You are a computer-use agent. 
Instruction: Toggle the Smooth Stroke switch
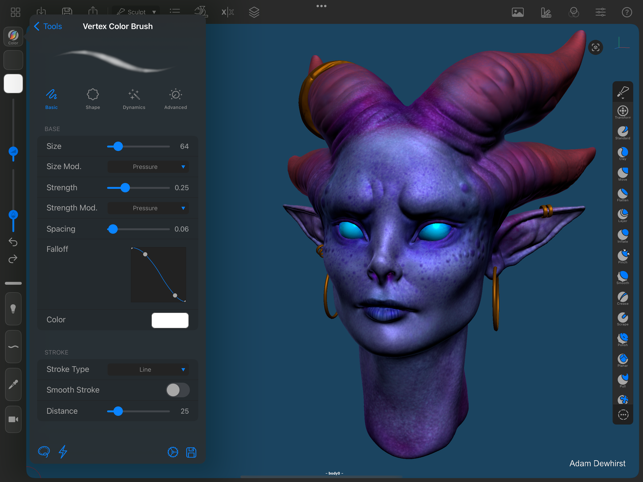coord(178,390)
